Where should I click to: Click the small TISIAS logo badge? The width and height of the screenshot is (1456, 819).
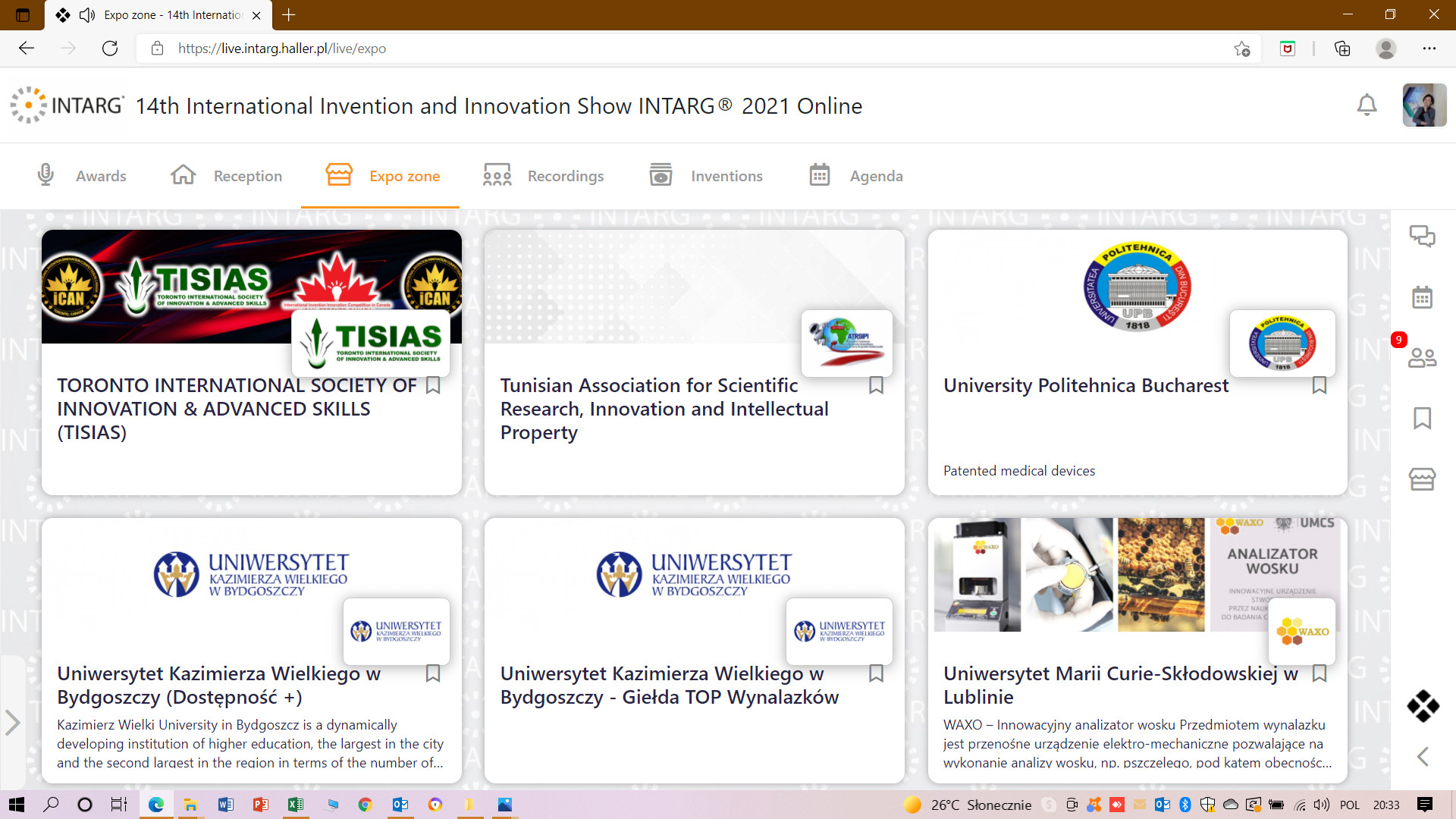pyautogui.click(x=371, y=344)
